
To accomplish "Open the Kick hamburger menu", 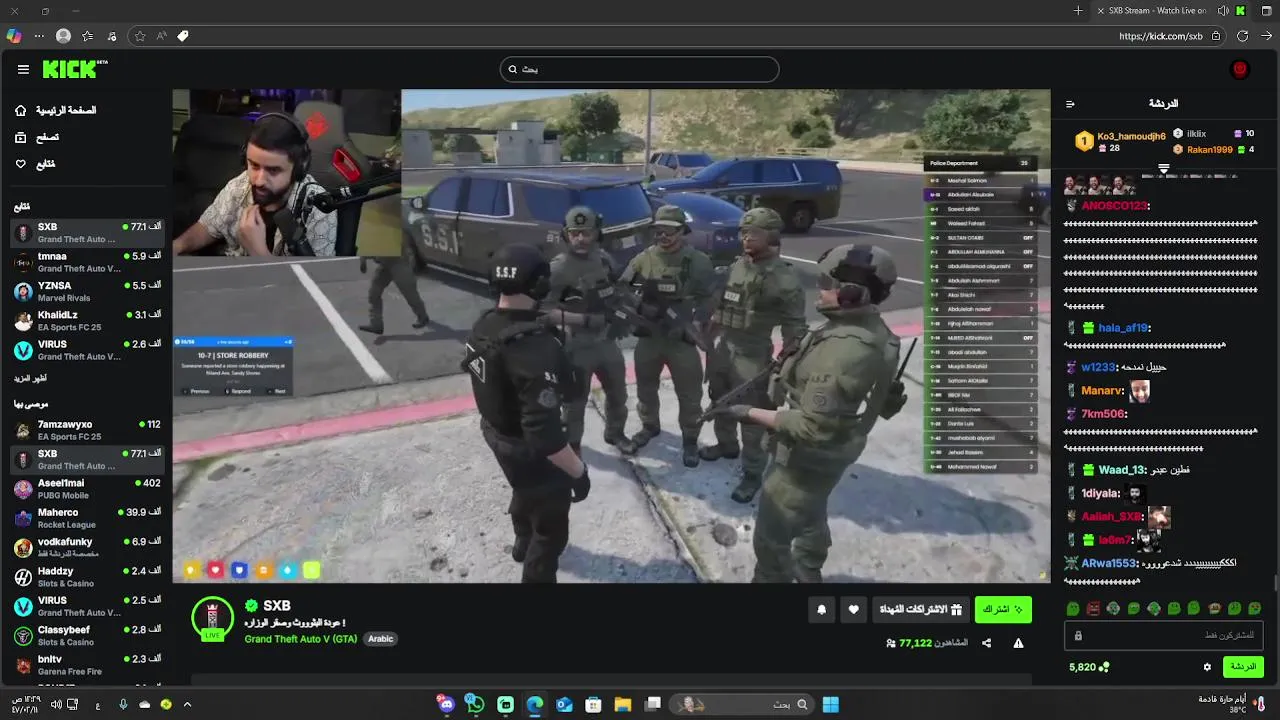I will [23, 69].
